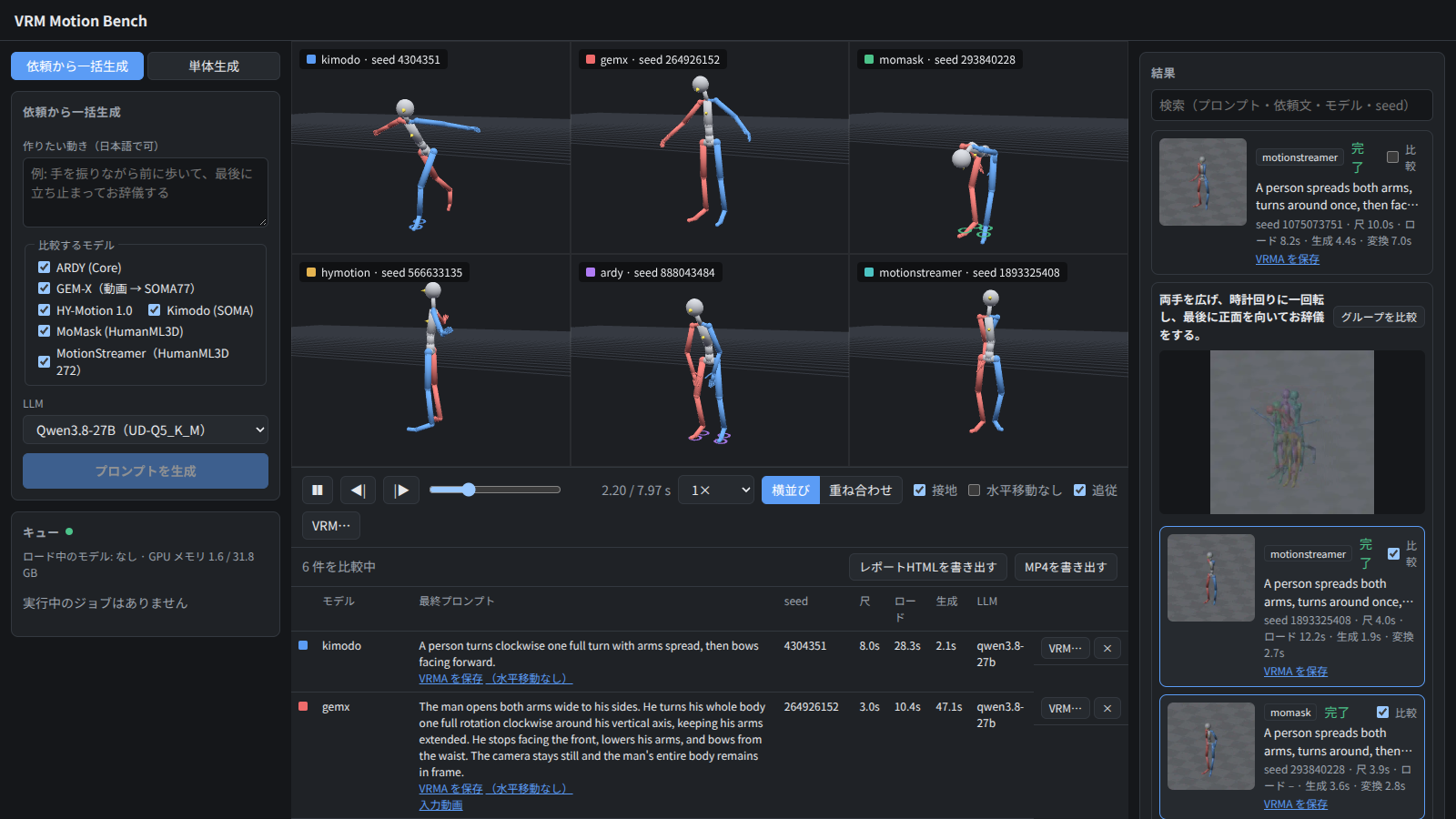Viewport: 1456px width, 819px height.
Task: Click the playback timeline slider
Action: click(x=495, y=490)
